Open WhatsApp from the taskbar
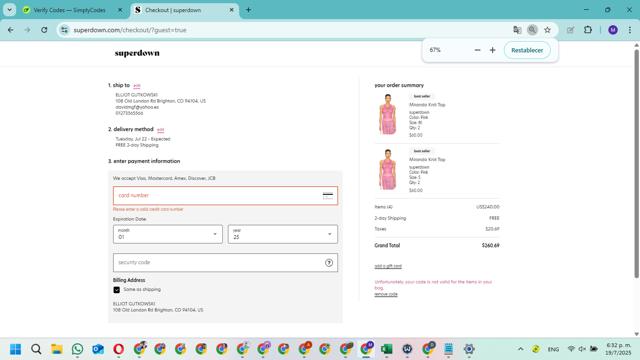640x360 pixels. (77, 349)
